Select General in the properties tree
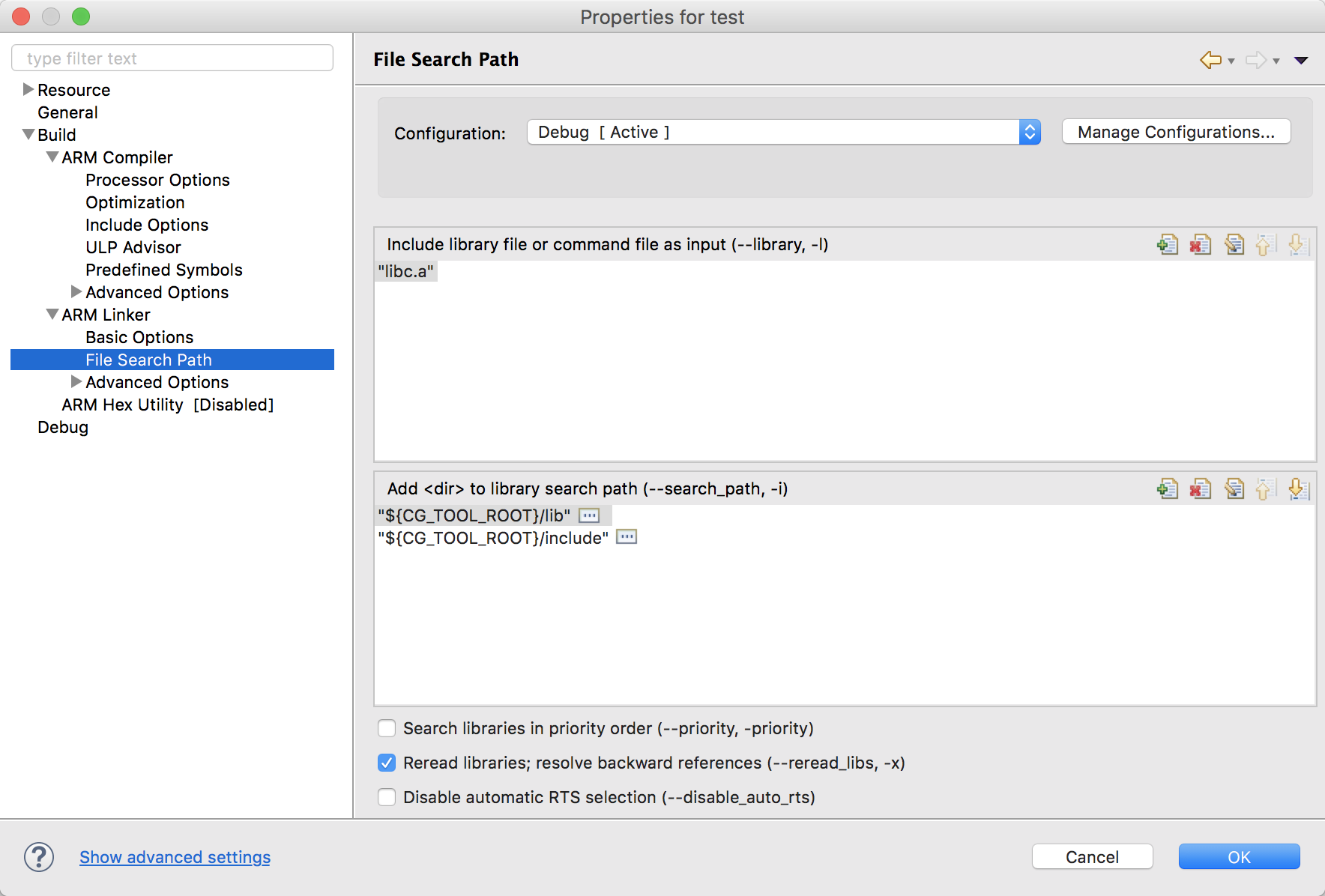The width and height of the screenshot is (1325, 896). 67,112
